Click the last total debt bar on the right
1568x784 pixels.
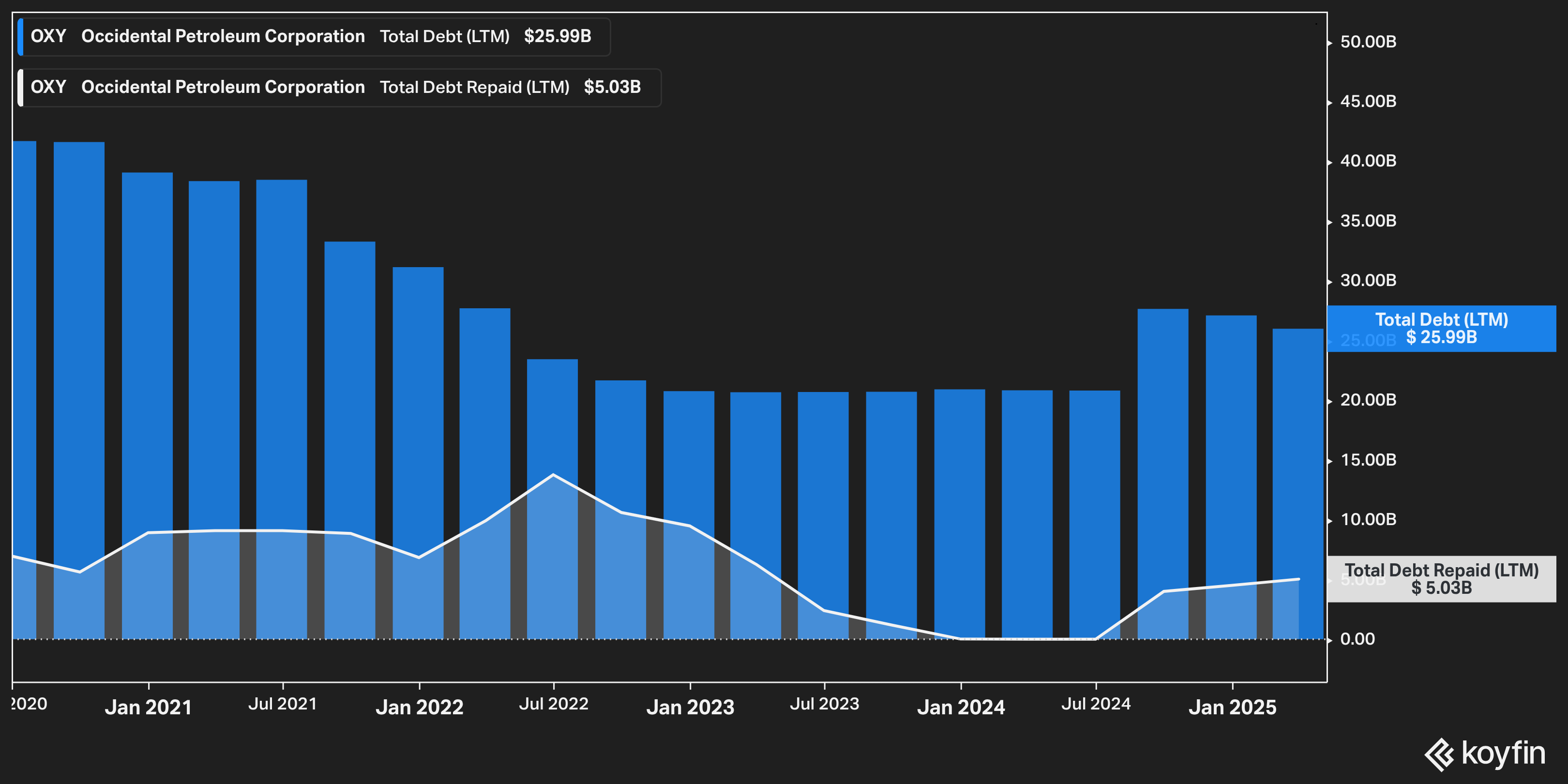coord(1298,484)
